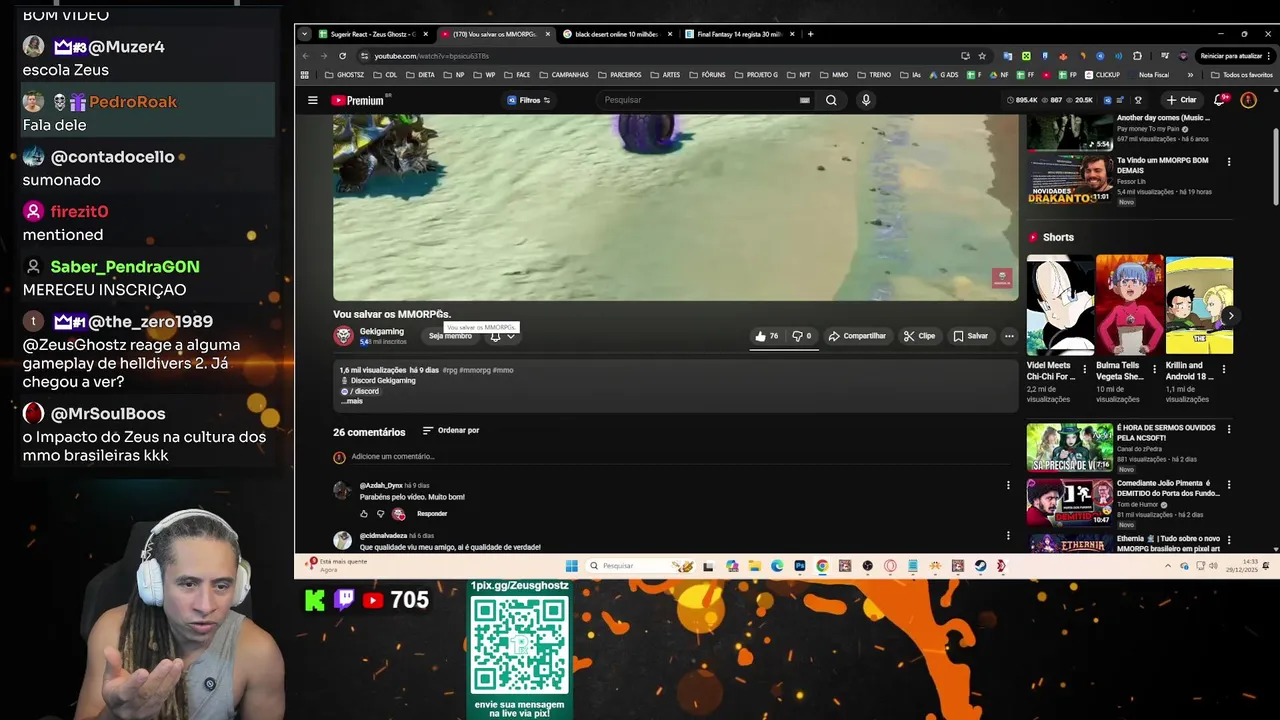Viewport: 1280px width, 720px height.
Task: Click the YouTube Premium logo
Action: [358, 100]
